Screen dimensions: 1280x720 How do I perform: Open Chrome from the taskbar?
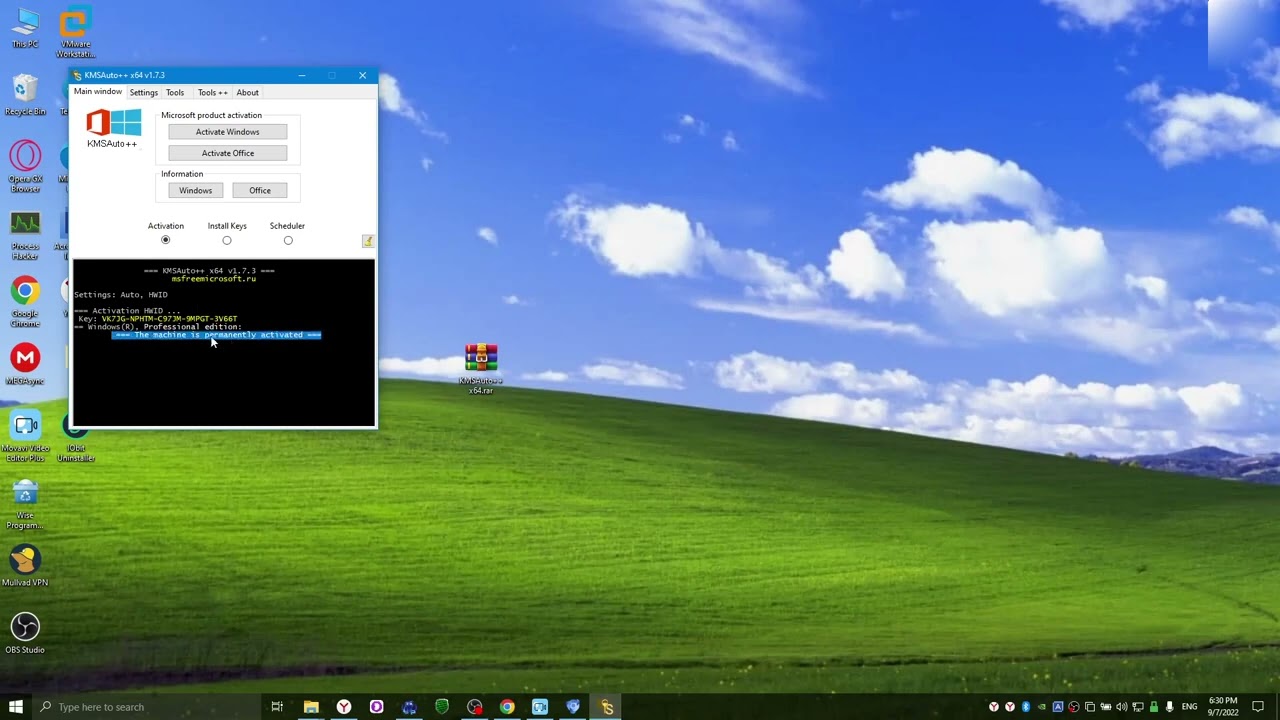pos(507,707)
